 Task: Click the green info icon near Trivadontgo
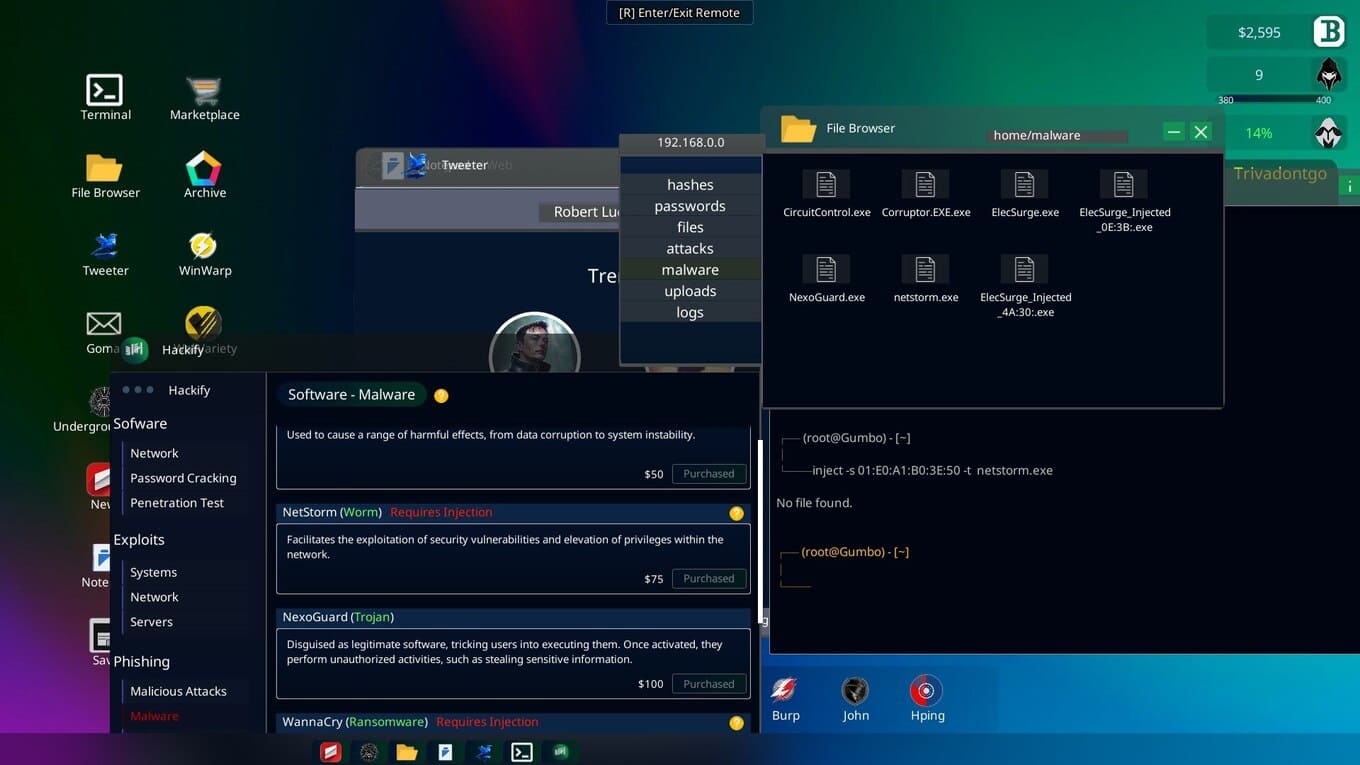click(x=1350, y=187)
